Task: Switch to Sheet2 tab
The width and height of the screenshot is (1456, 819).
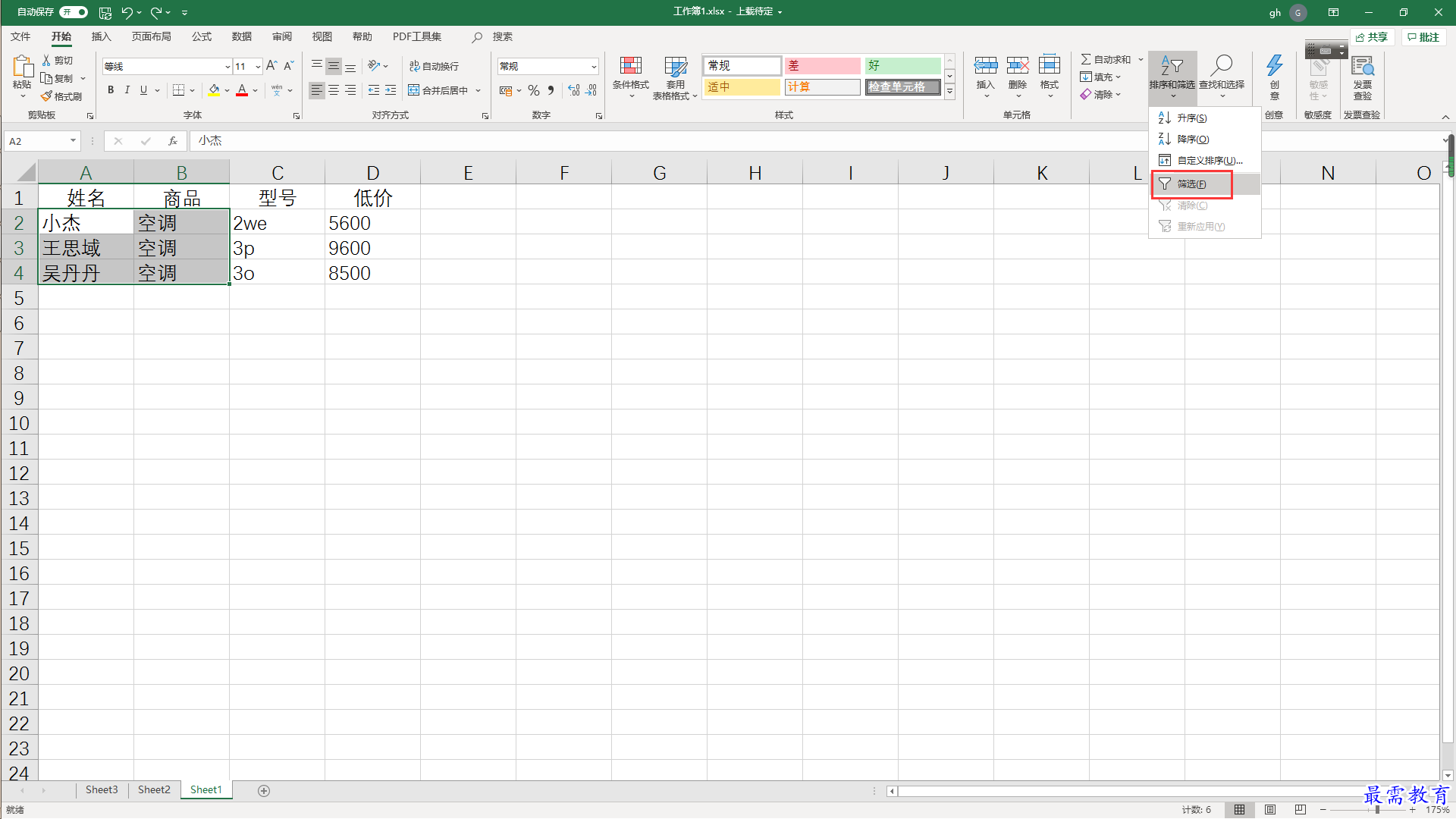Action: pos(154,789)
